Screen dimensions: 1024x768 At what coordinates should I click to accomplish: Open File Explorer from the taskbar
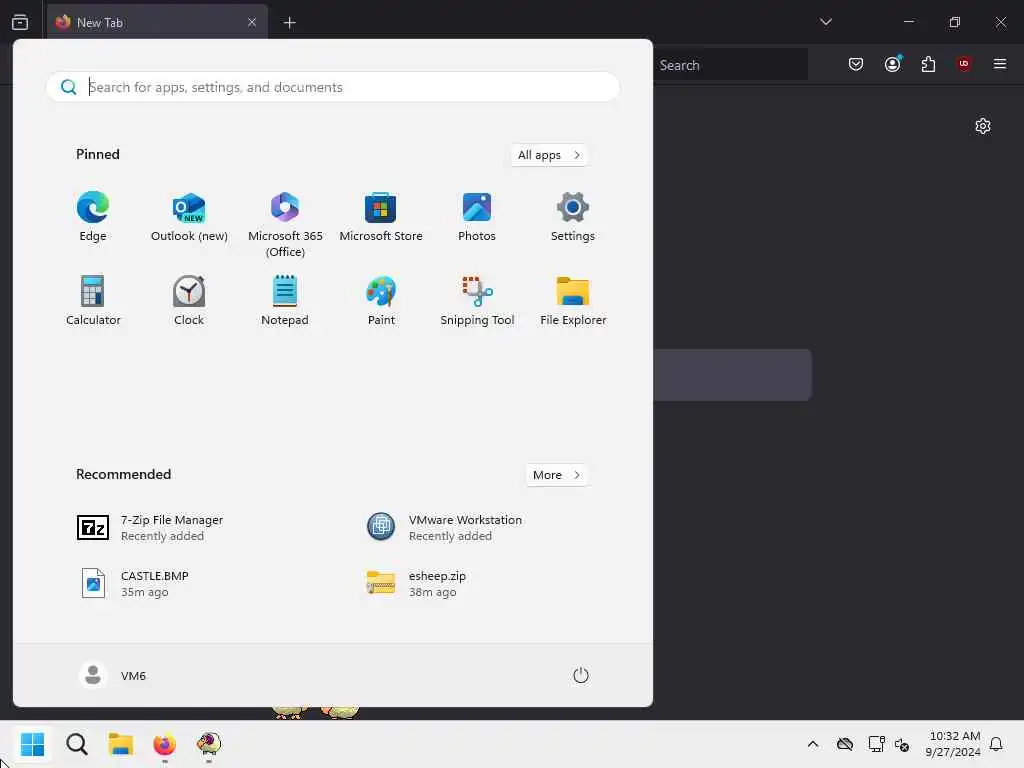click(x=121, y=744)
